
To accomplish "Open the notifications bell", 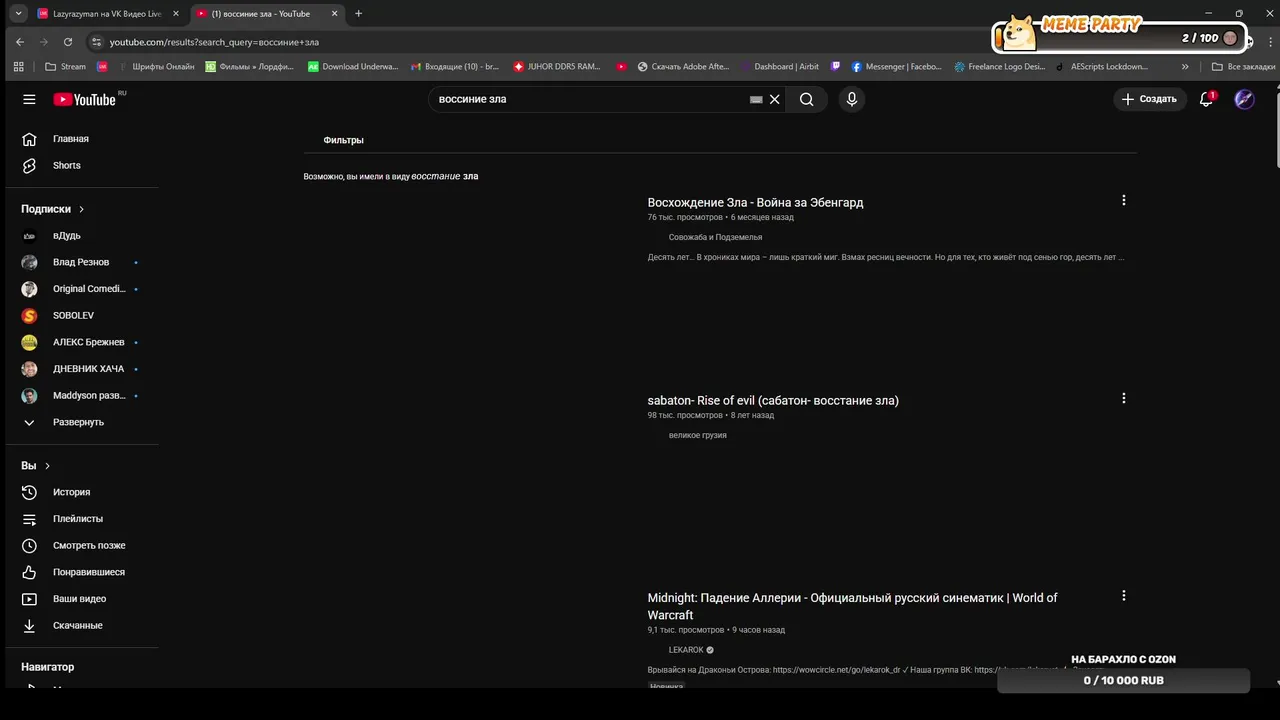I will (1207, 99).
